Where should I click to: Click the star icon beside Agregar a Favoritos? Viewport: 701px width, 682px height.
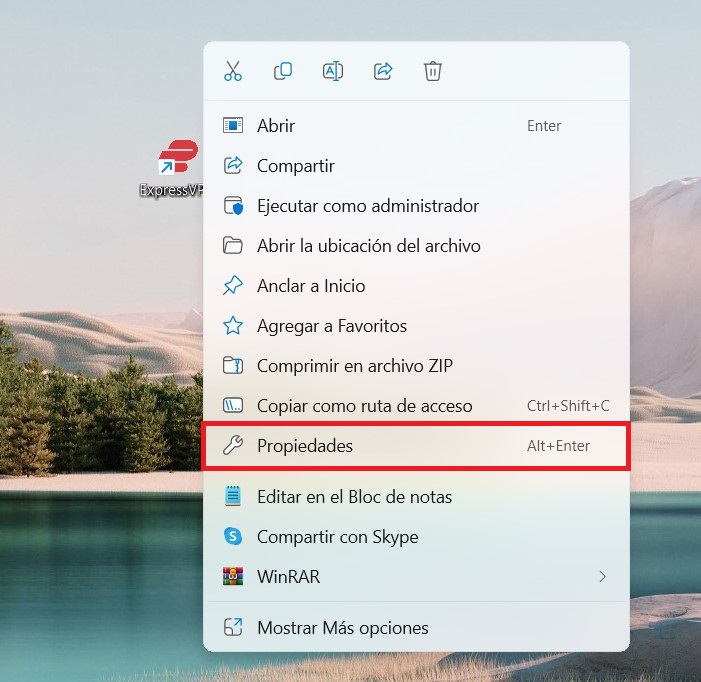tap(233, 326)
